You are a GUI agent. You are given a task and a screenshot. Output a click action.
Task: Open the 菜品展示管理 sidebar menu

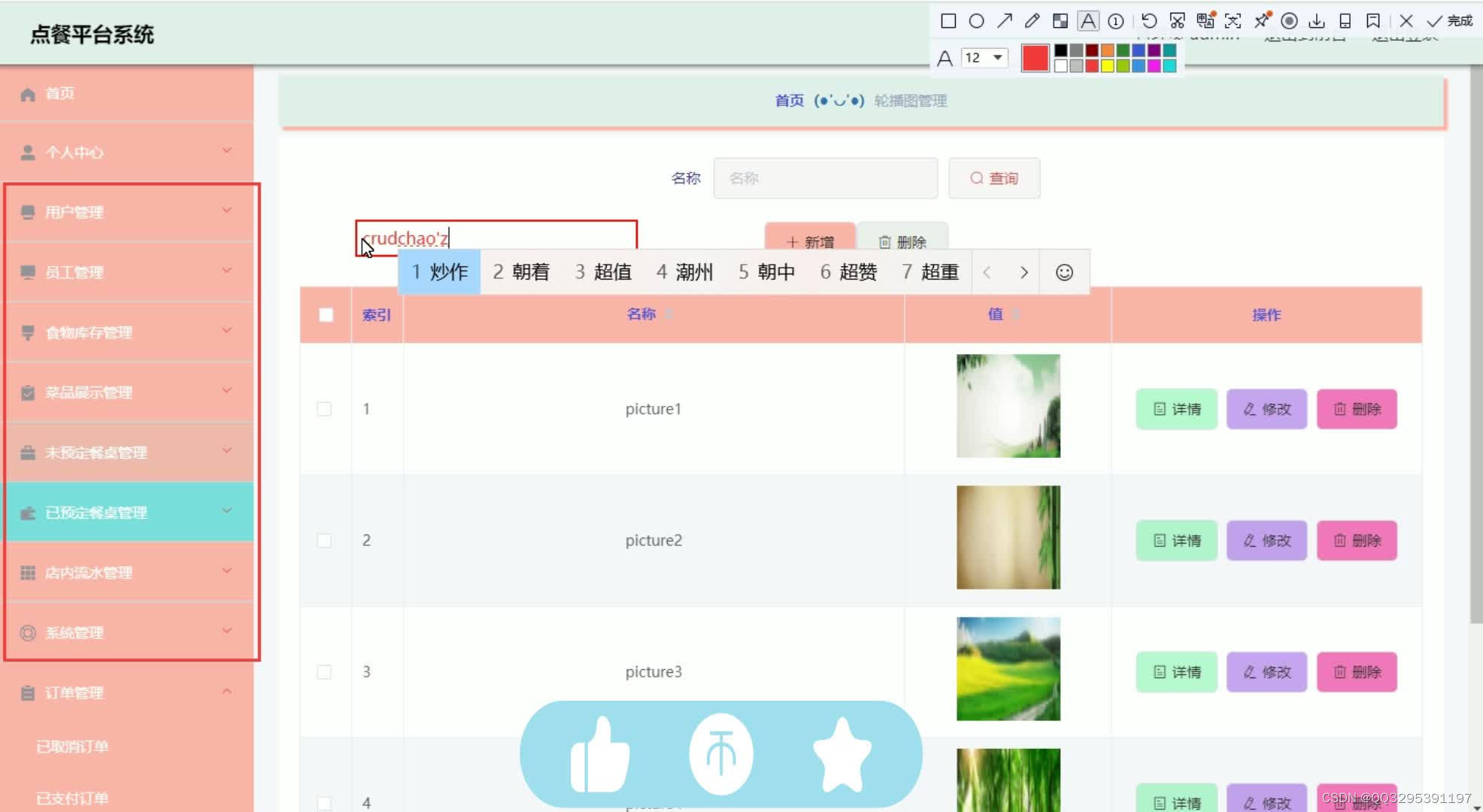click(x=128, y=392)
